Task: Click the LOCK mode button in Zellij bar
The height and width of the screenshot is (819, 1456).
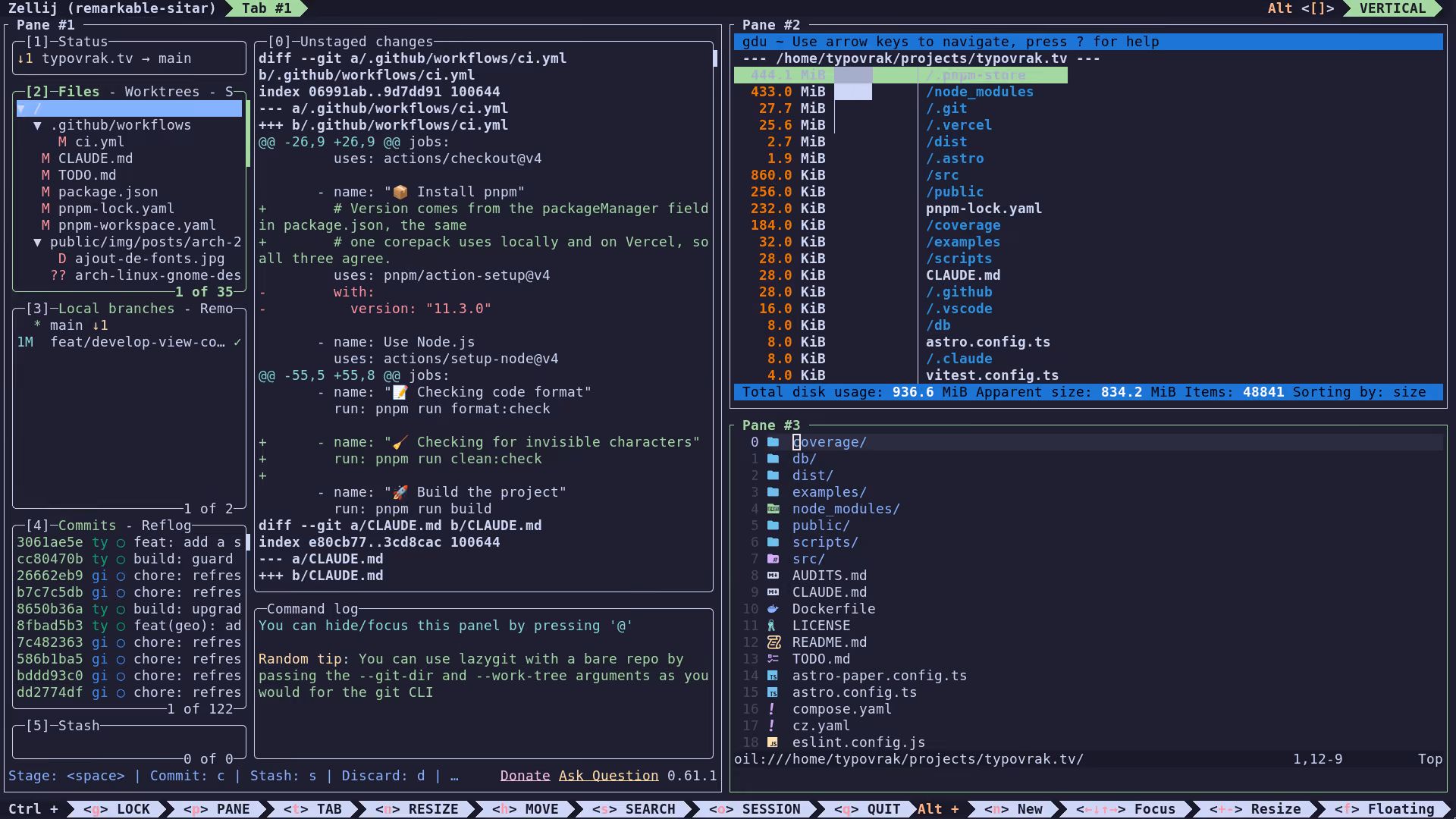Action: tap(117, 809)
